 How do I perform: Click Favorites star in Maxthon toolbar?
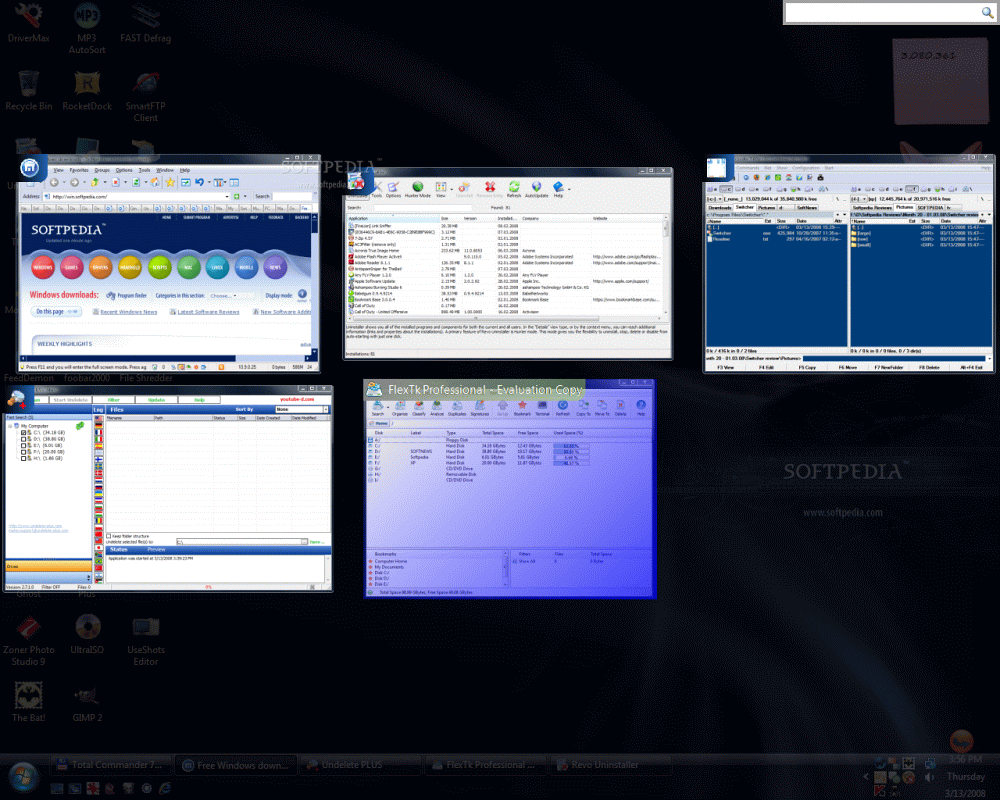(x=170, y=182)
